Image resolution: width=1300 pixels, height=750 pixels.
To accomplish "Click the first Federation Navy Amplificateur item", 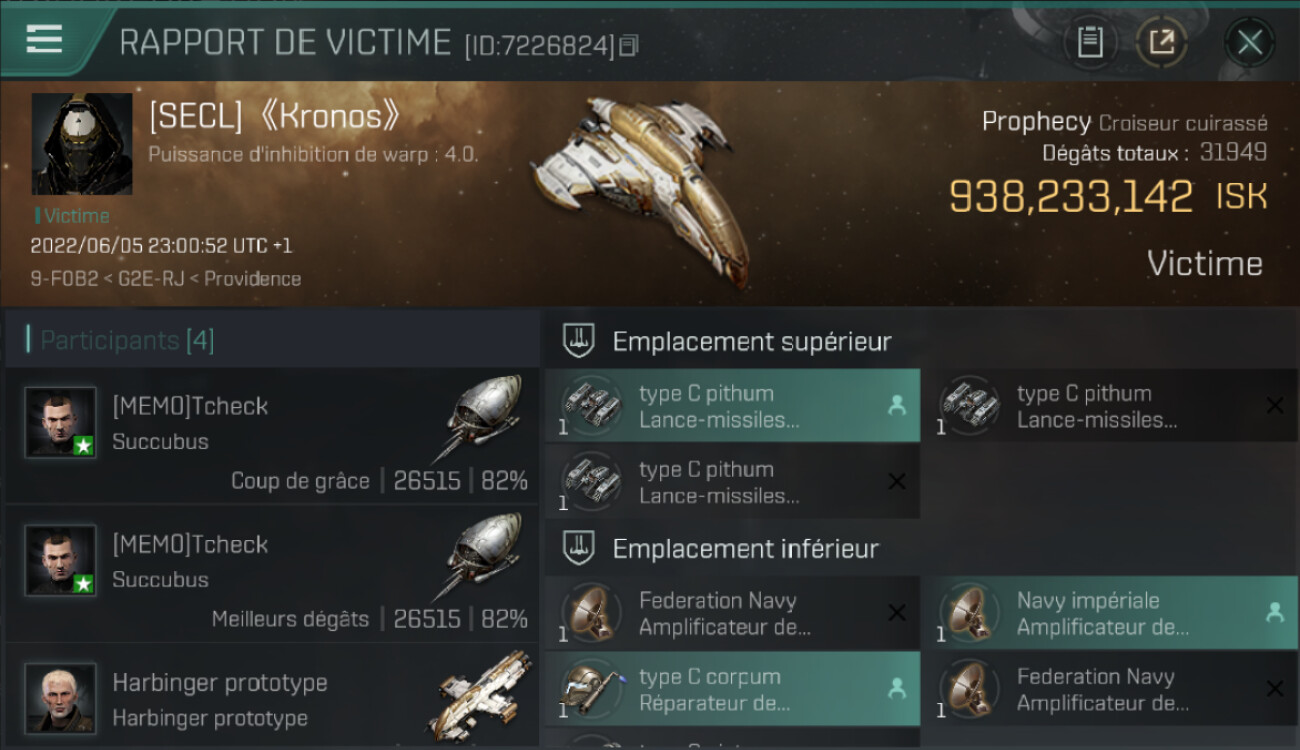I will (732, 613).
